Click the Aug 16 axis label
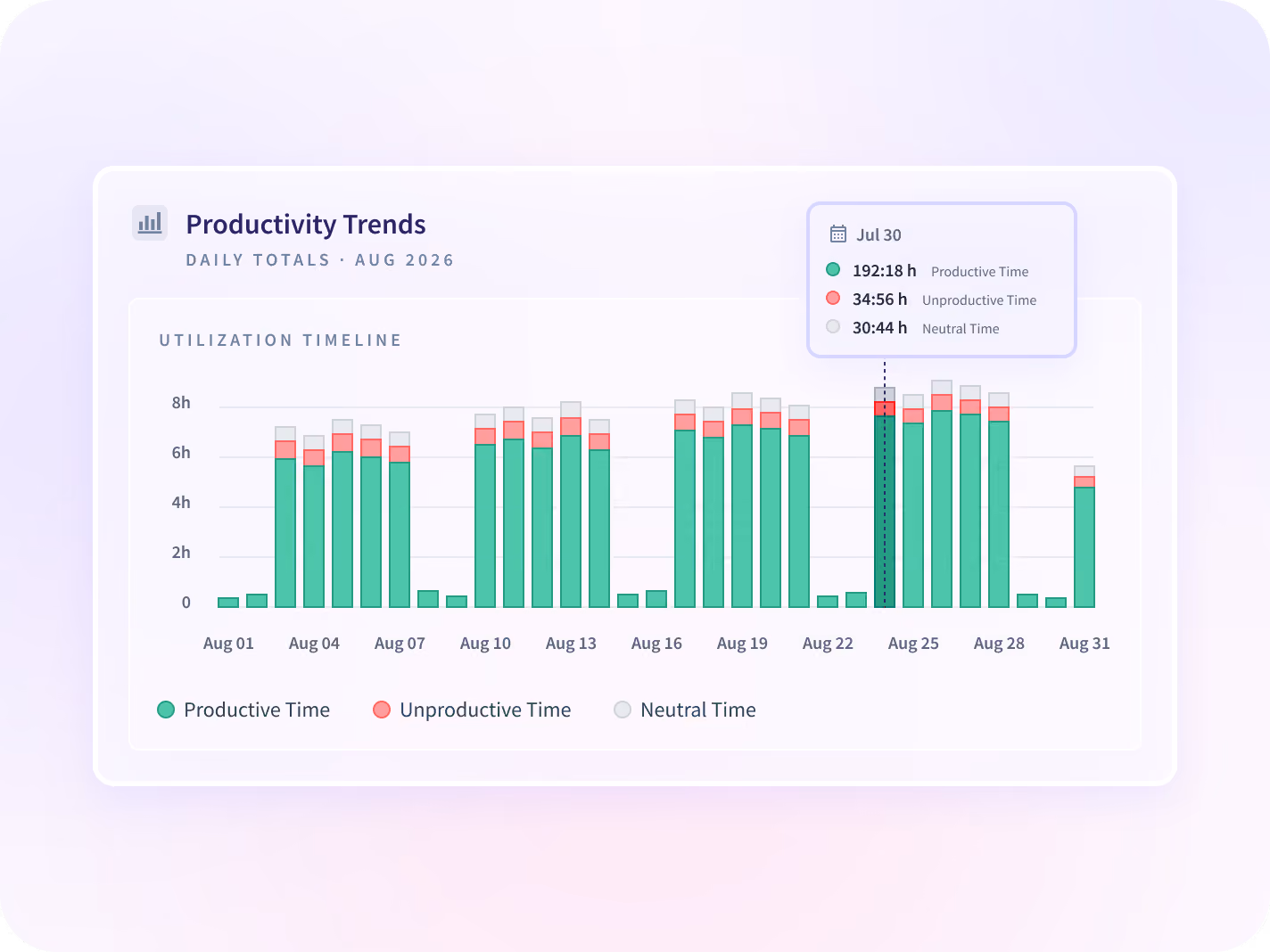This screenshot has width=1270, height=952. 656,644
